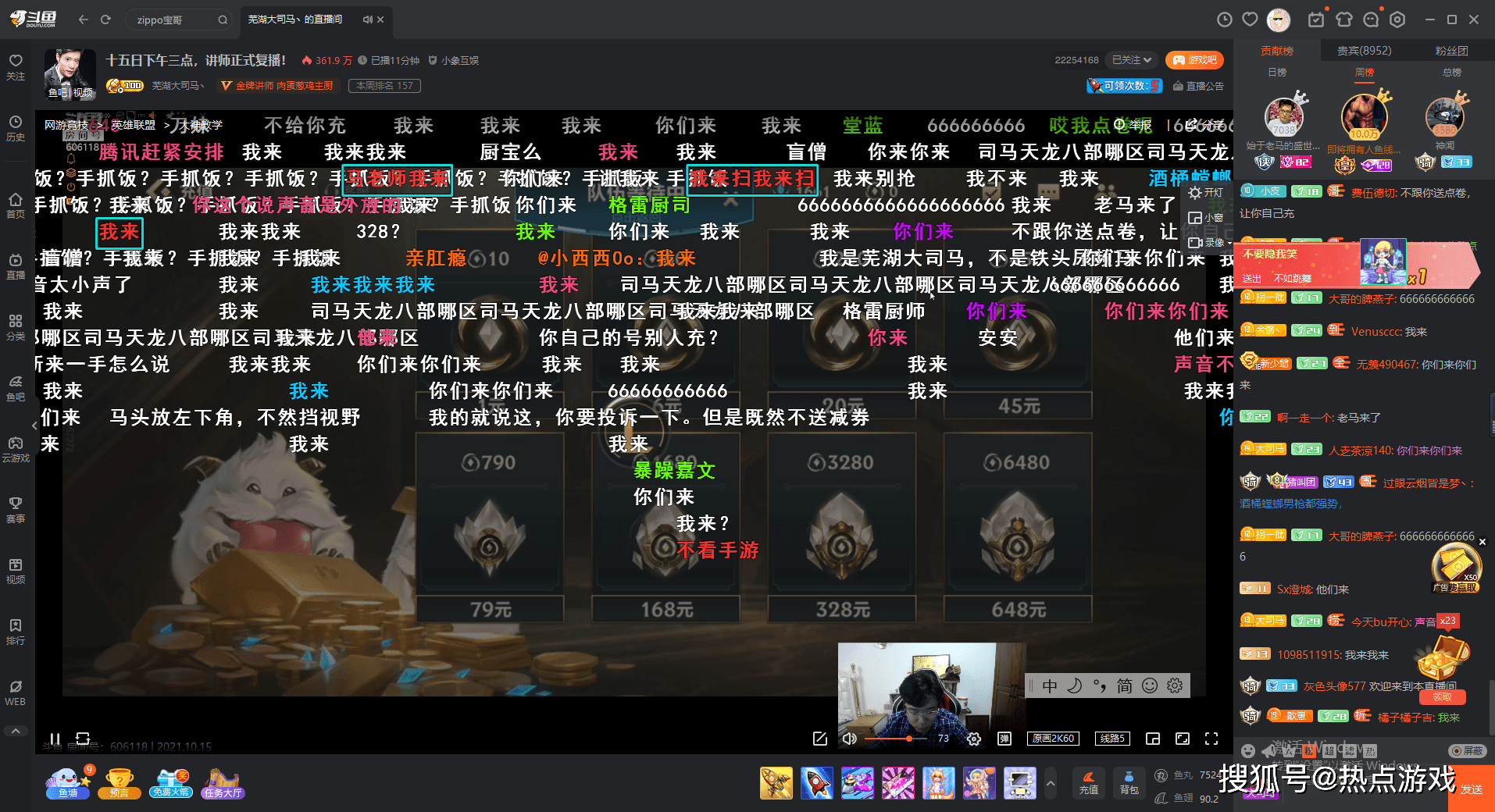This screenshot has height=812, width=1495.
Task: Switch to the 贵宾(8952) tab
Action: pyautogui.click(x=1364, y=51)
